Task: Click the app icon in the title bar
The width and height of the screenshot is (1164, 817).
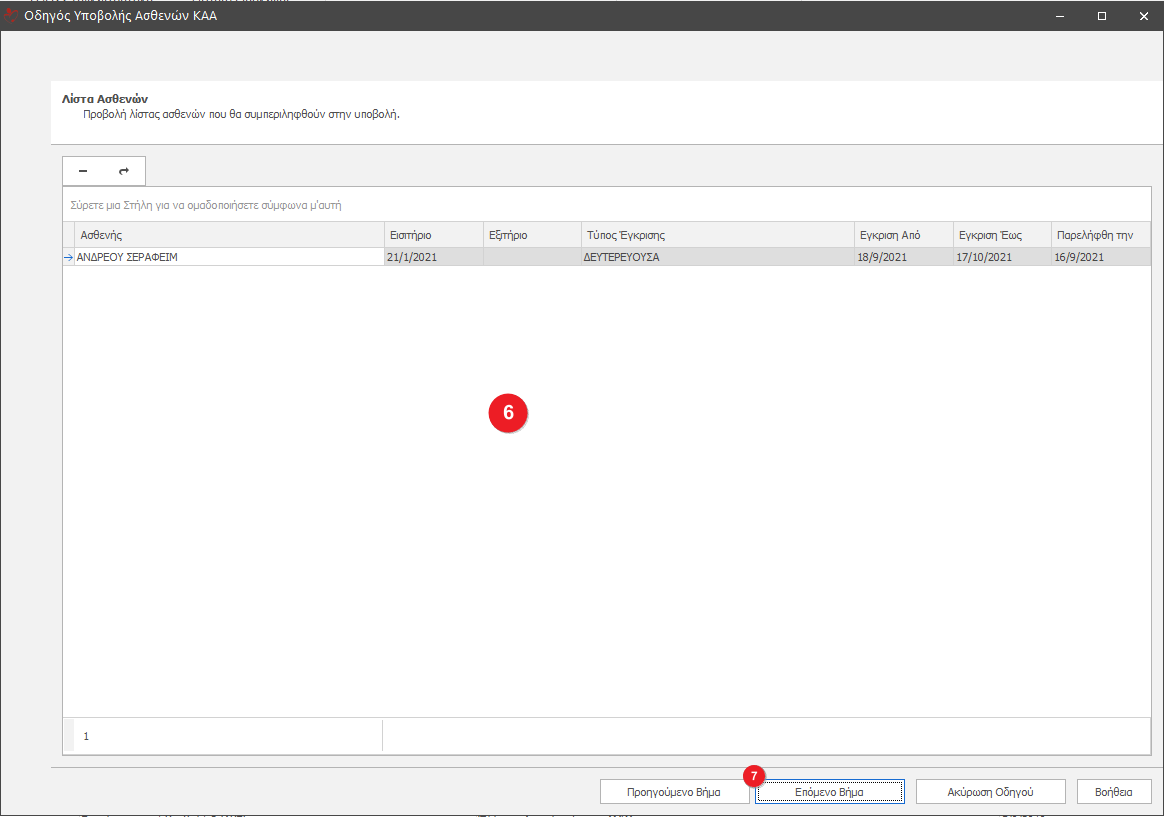Action: (11, 15)
